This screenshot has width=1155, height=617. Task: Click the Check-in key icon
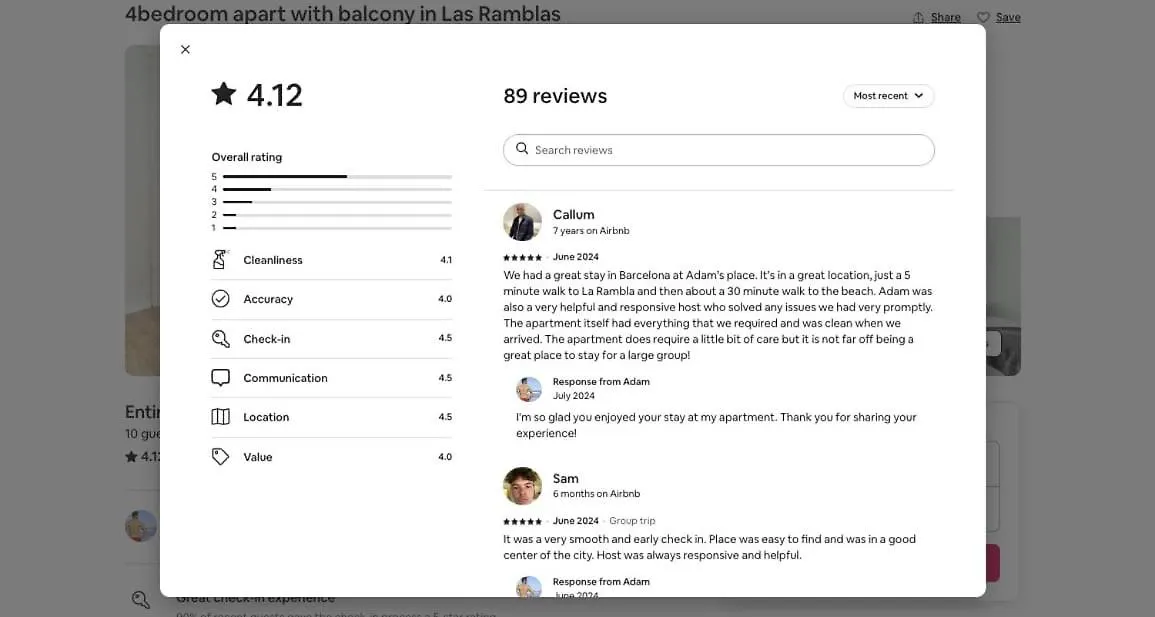coord(221,339)
